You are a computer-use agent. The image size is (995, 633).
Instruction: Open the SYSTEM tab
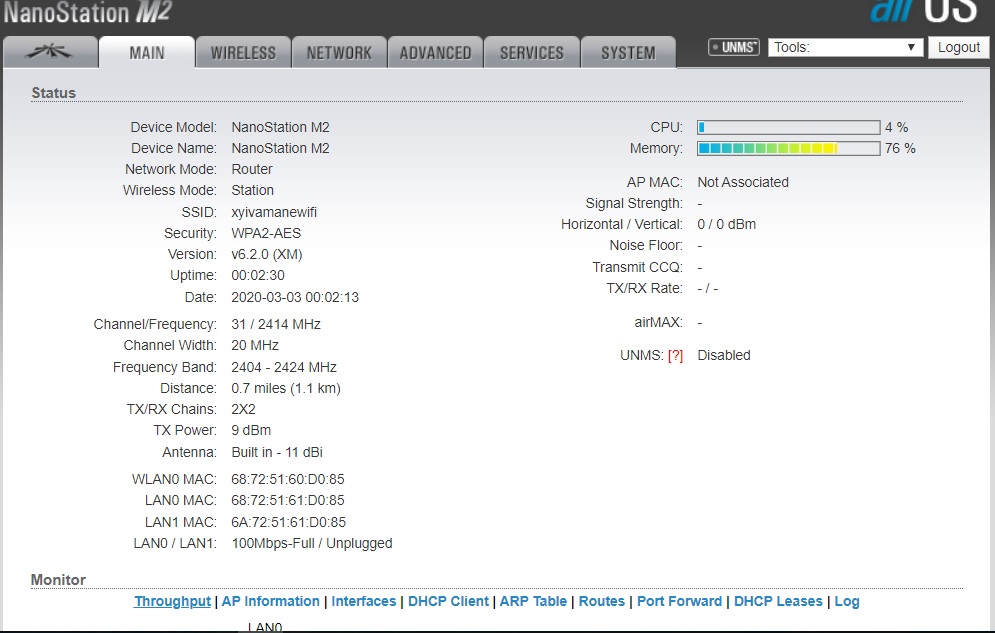628,52
